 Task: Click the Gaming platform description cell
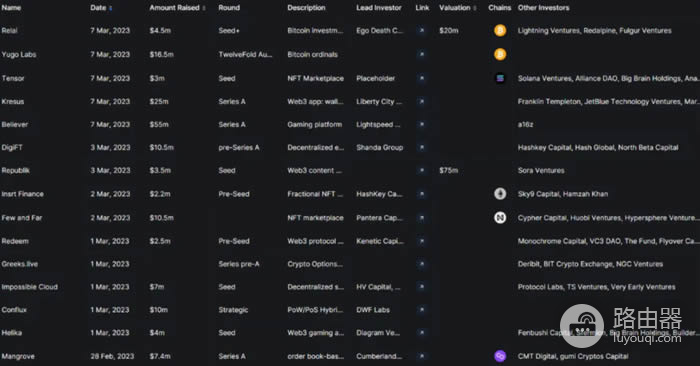314,125
